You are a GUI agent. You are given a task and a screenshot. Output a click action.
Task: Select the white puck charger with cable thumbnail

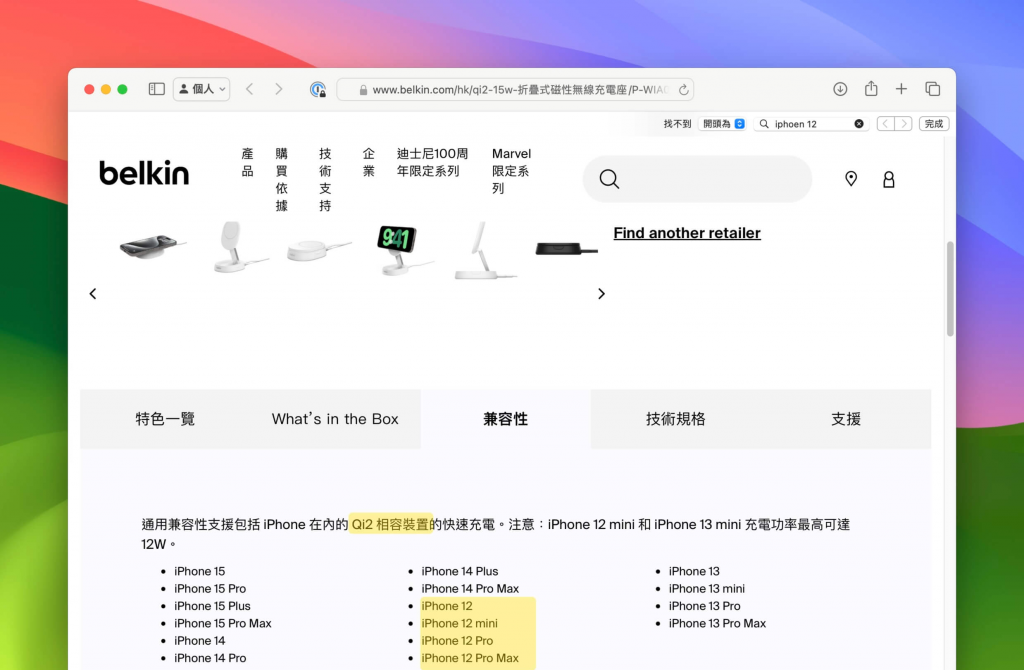point(319,250)
